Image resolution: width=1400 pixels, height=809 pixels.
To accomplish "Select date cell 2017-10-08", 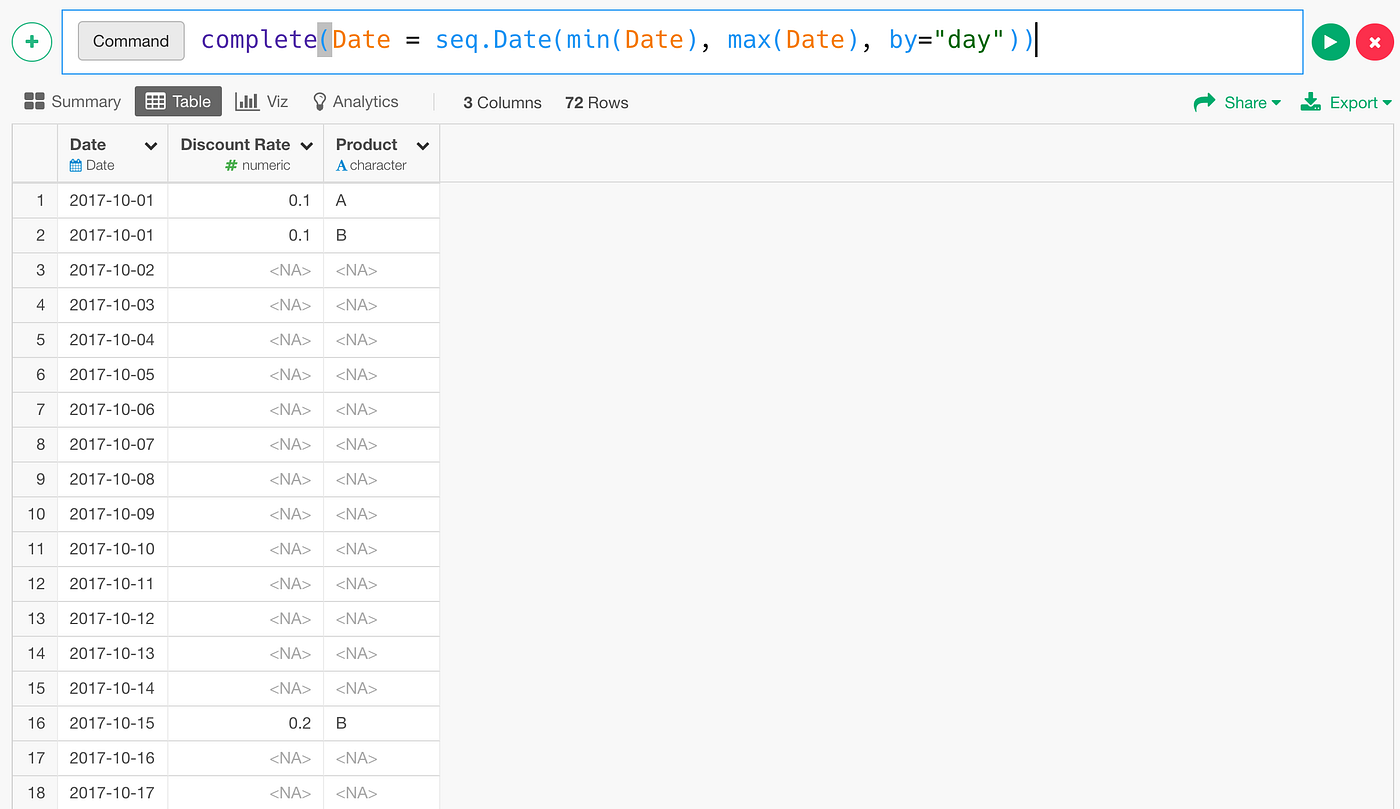I will point(112,479).
